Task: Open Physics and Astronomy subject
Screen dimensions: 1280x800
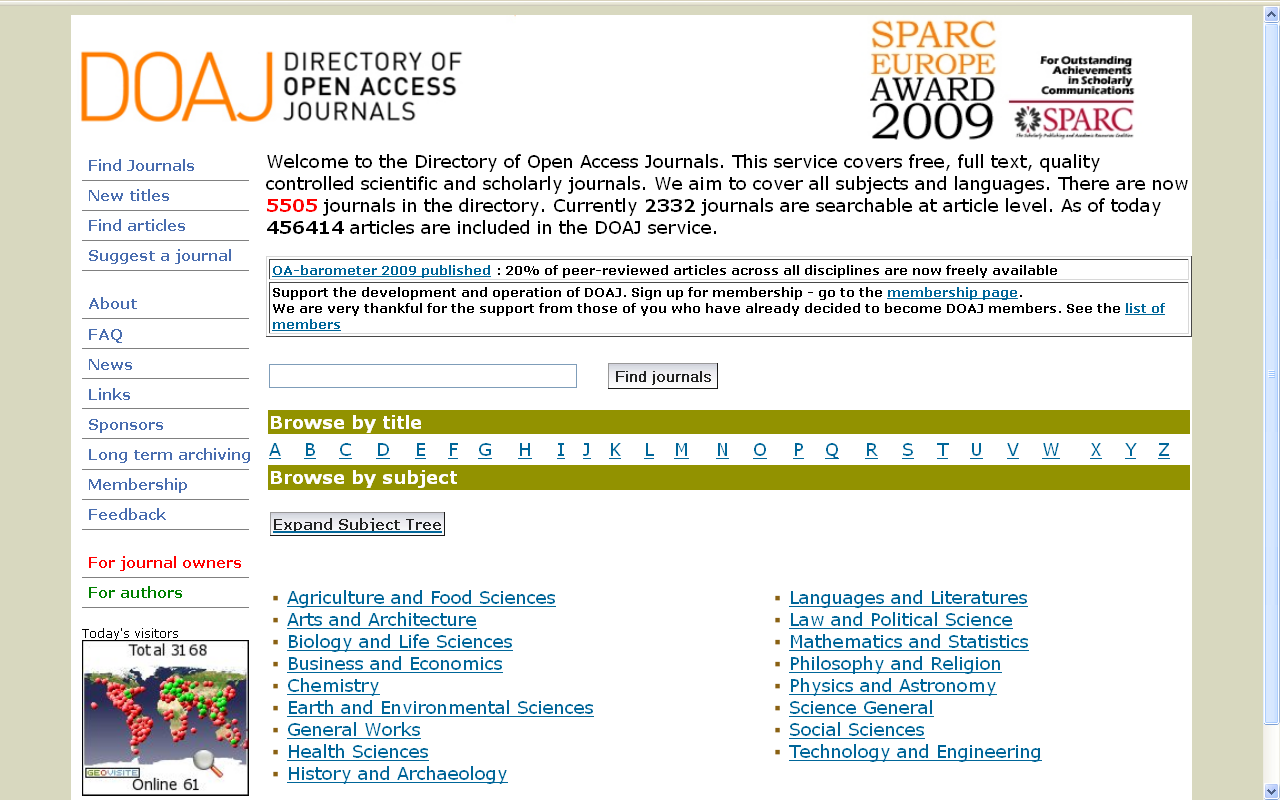Action: point(893,686)
